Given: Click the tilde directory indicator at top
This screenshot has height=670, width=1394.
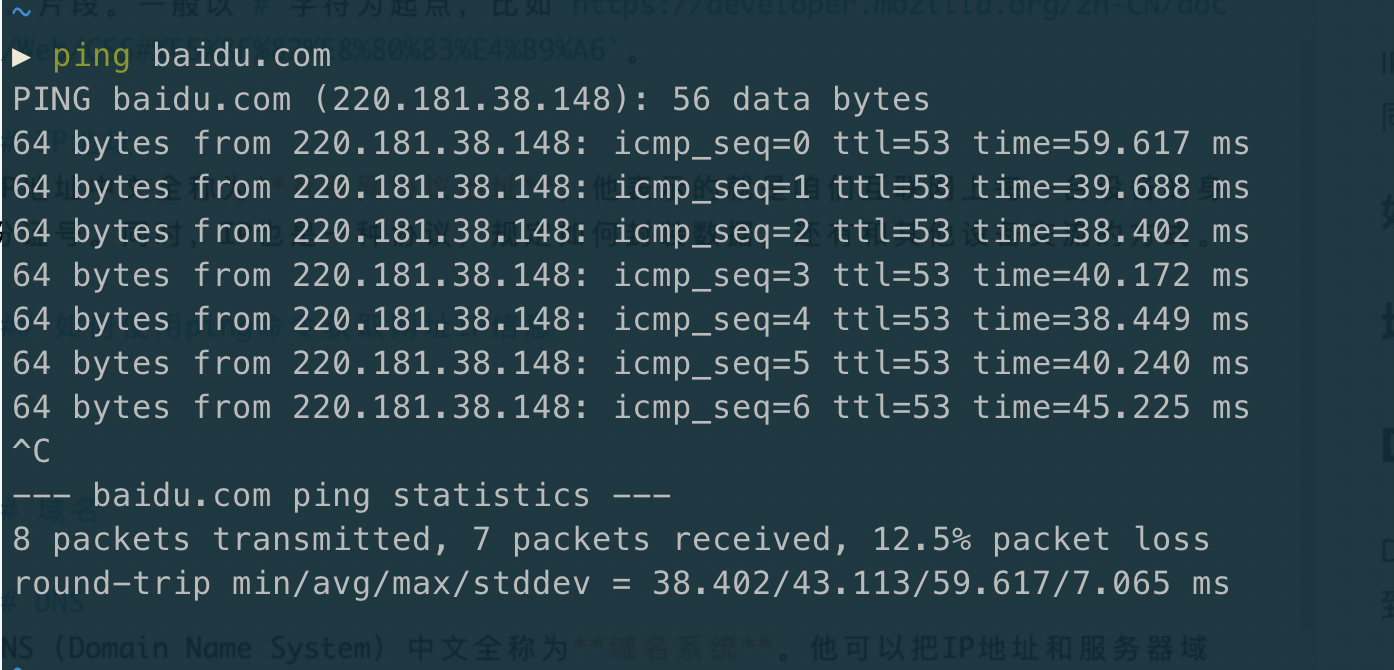Looking at the screenshot, I should 22,10.
